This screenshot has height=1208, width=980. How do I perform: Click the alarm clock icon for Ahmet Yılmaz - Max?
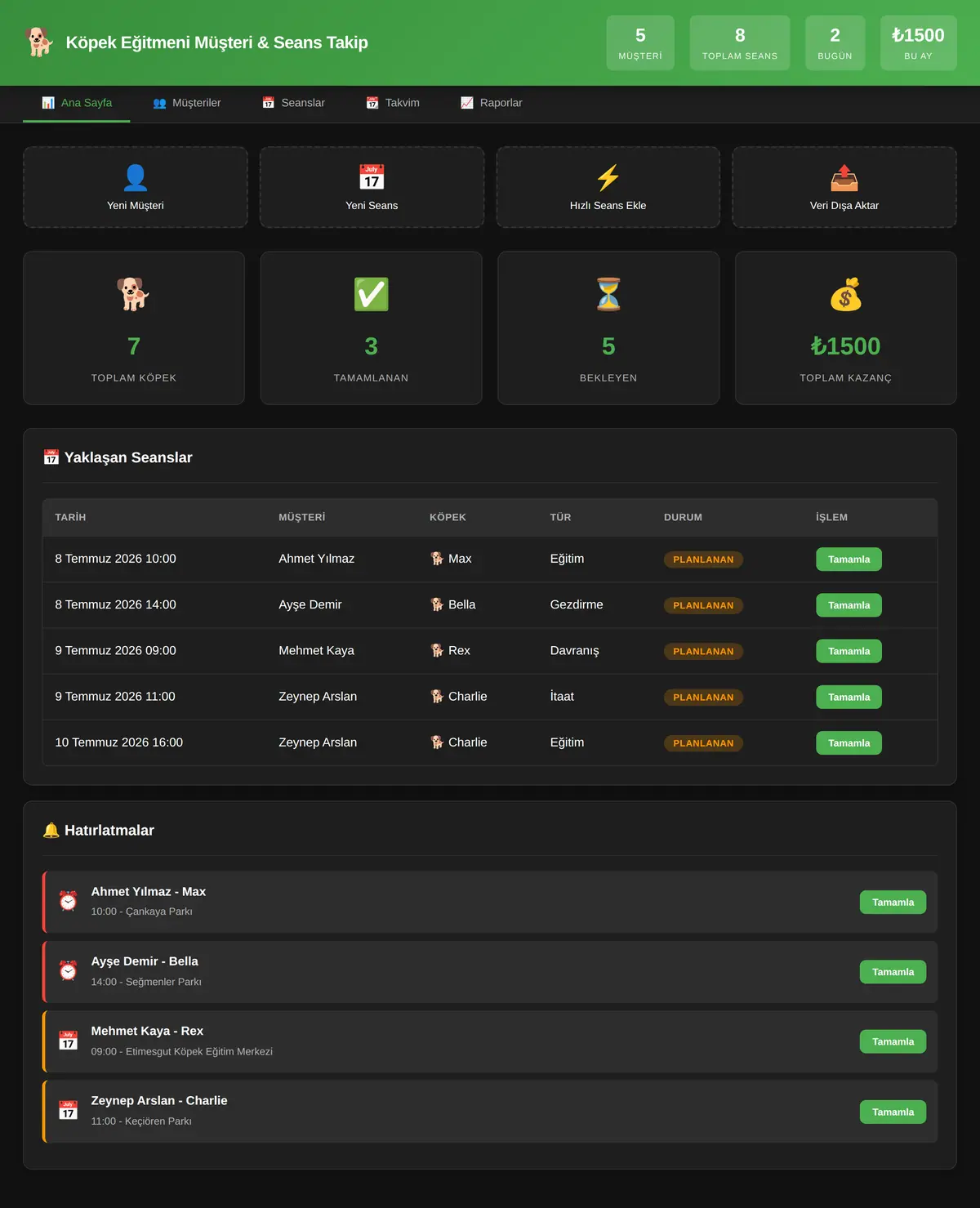point(69,901)
